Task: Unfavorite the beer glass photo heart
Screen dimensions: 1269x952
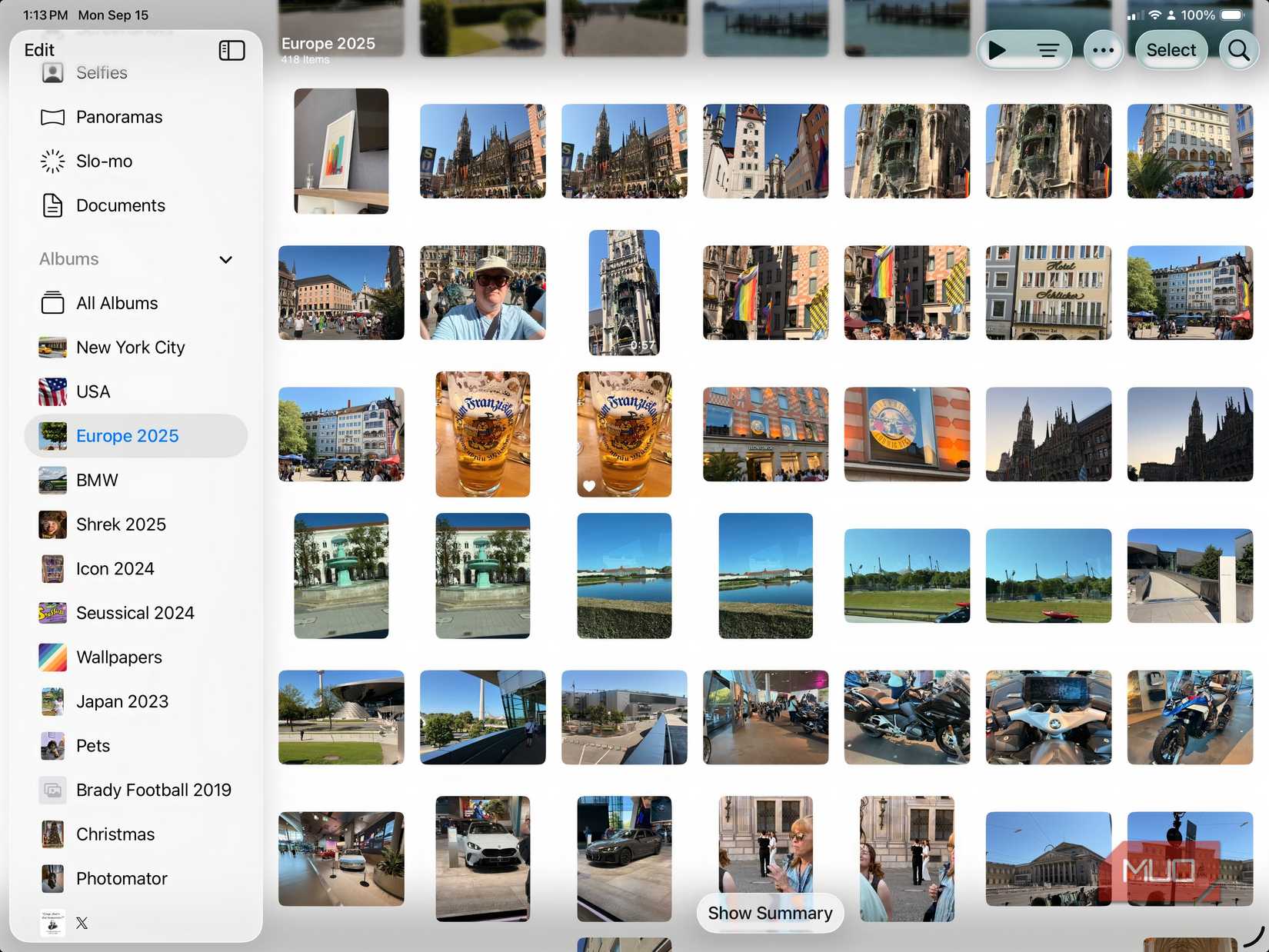Action: (x=588, y=485)
